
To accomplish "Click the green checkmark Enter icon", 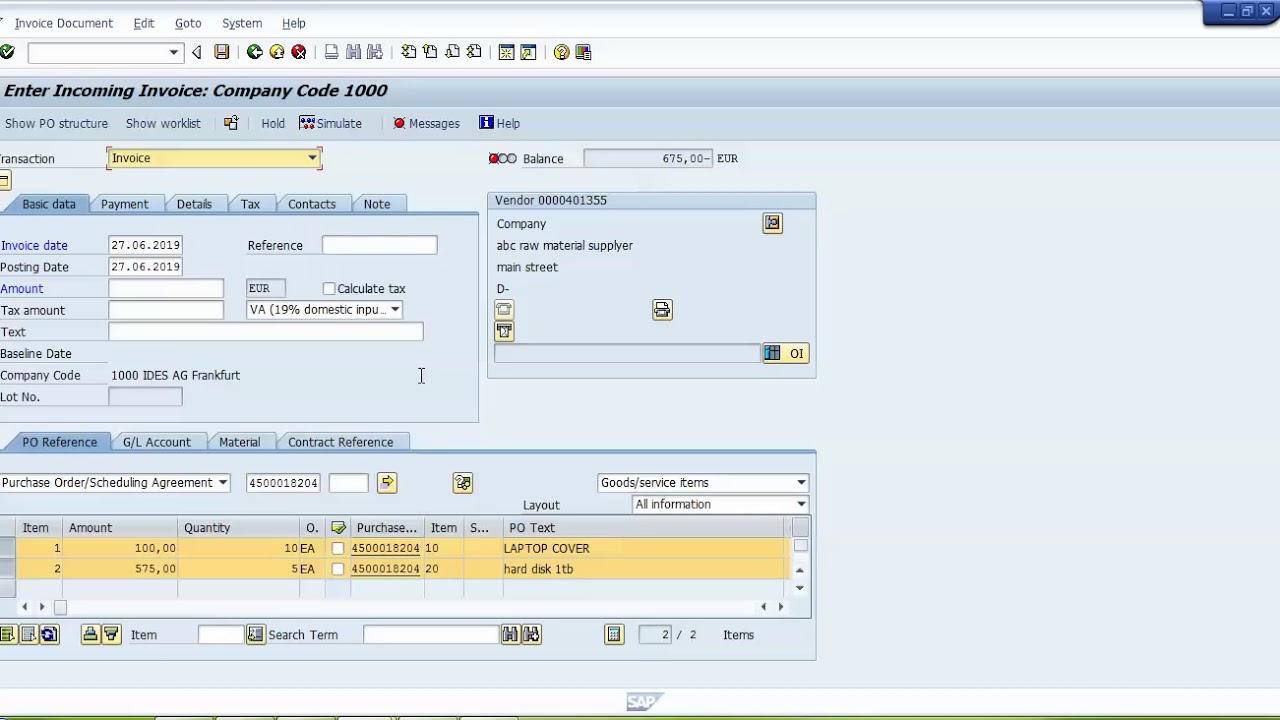I will tap(7, 52).
